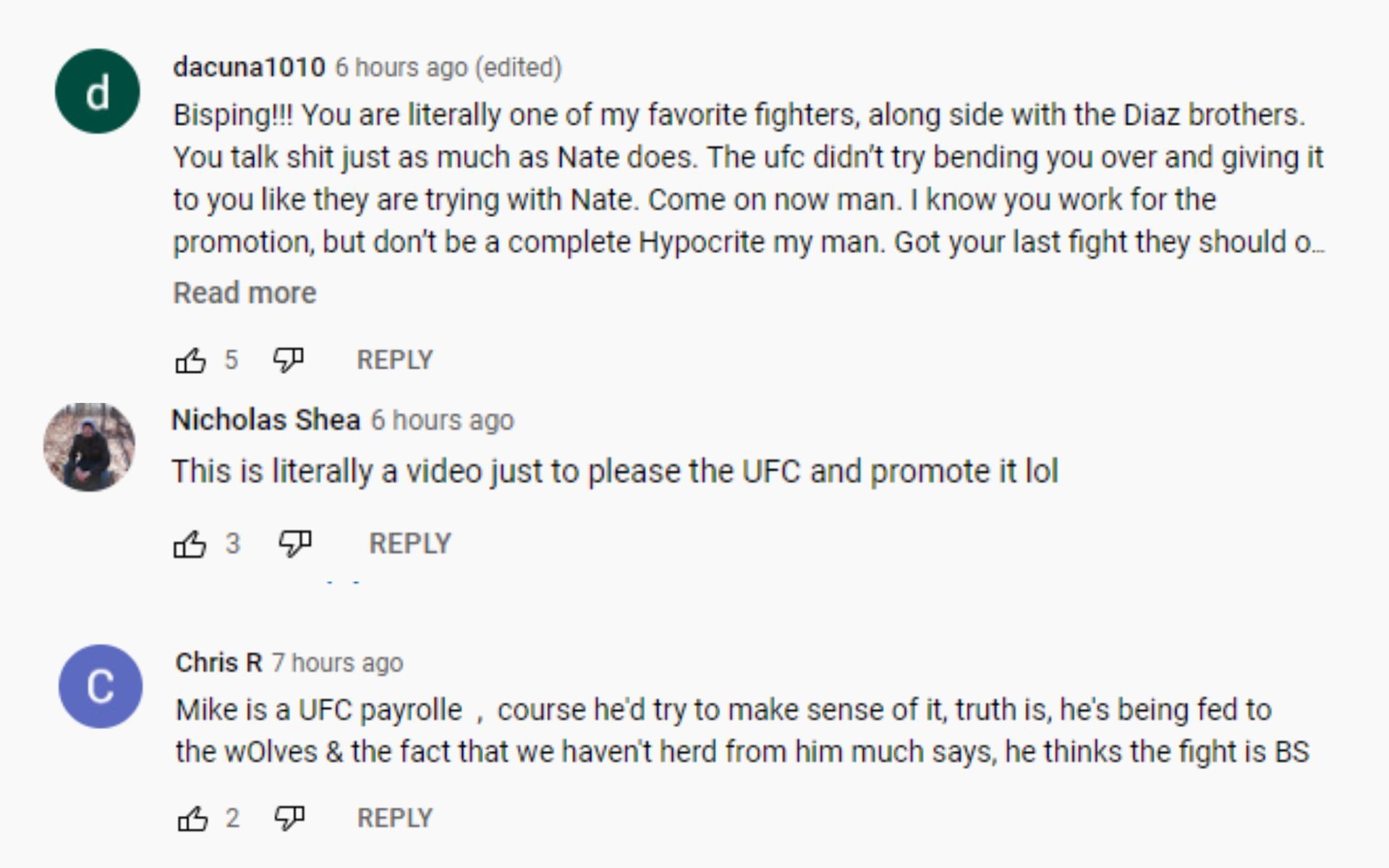Open dacuna1010's '6 hours ago (edited)' timestamp
This screenshot has height=868, width=1389.
pos(448,67)
